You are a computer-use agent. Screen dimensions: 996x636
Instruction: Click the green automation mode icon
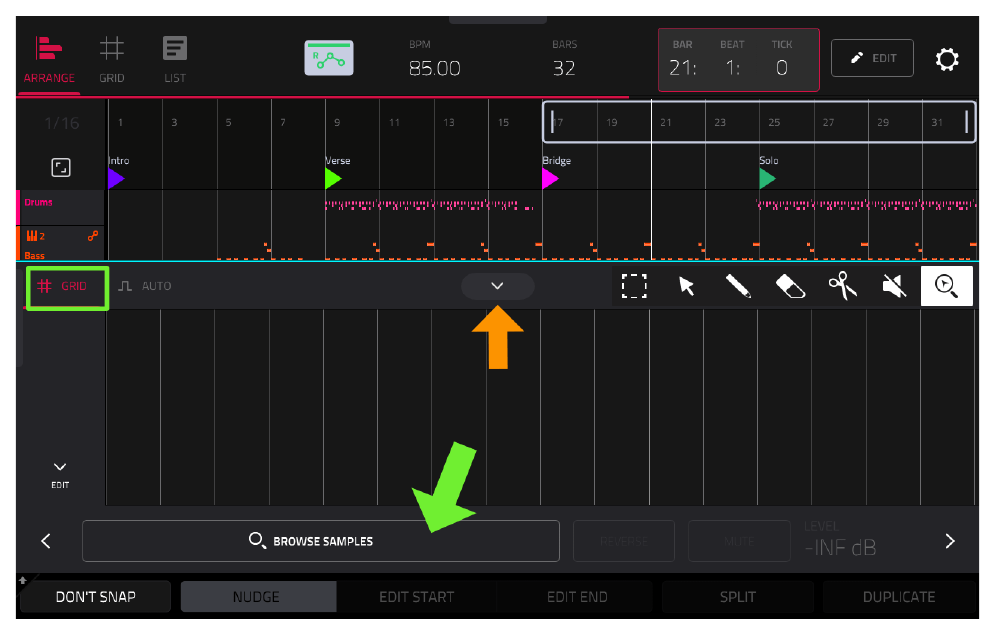tap(329, 58)
